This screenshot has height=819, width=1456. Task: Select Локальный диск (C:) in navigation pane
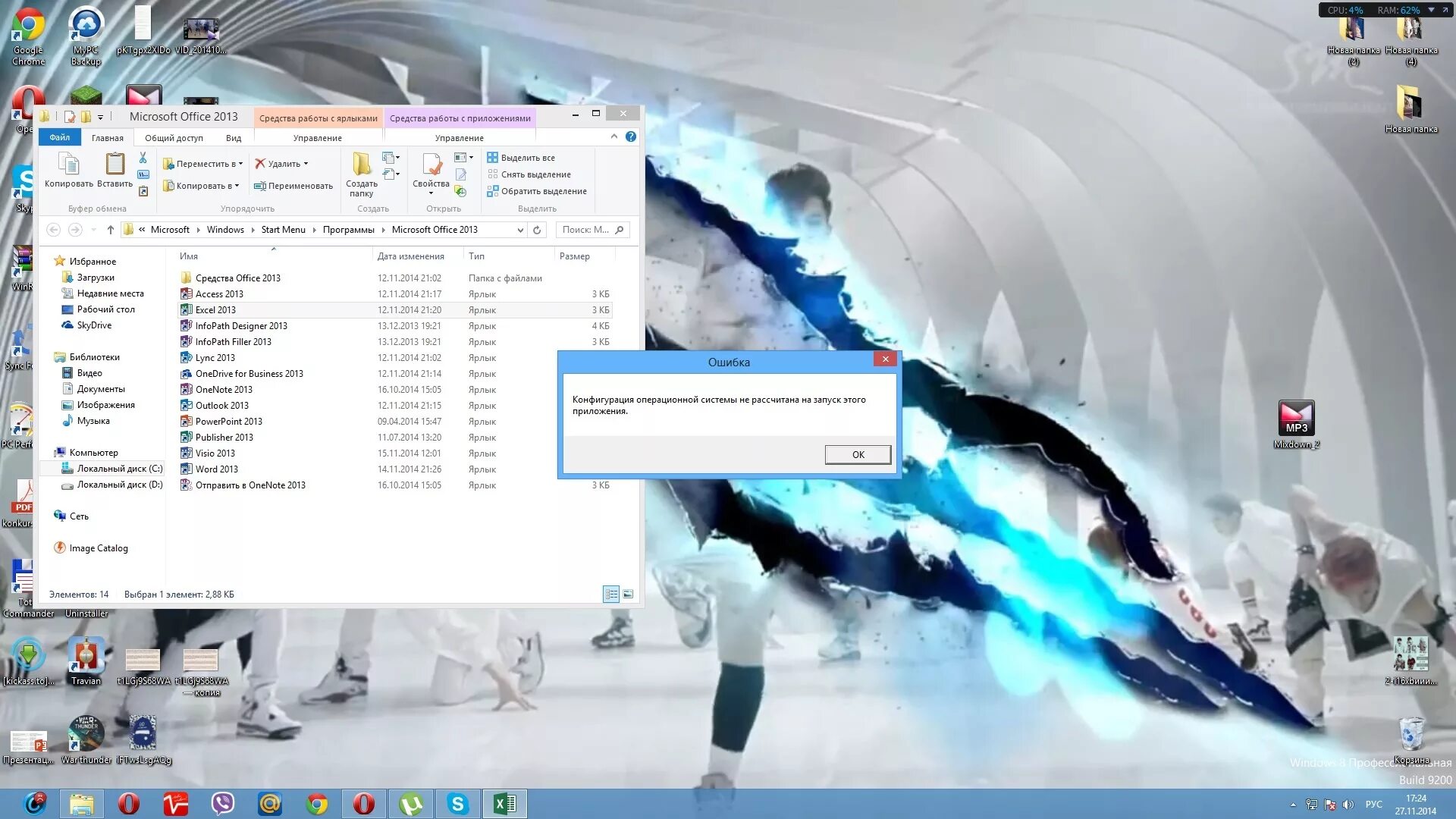coord(119,469)
